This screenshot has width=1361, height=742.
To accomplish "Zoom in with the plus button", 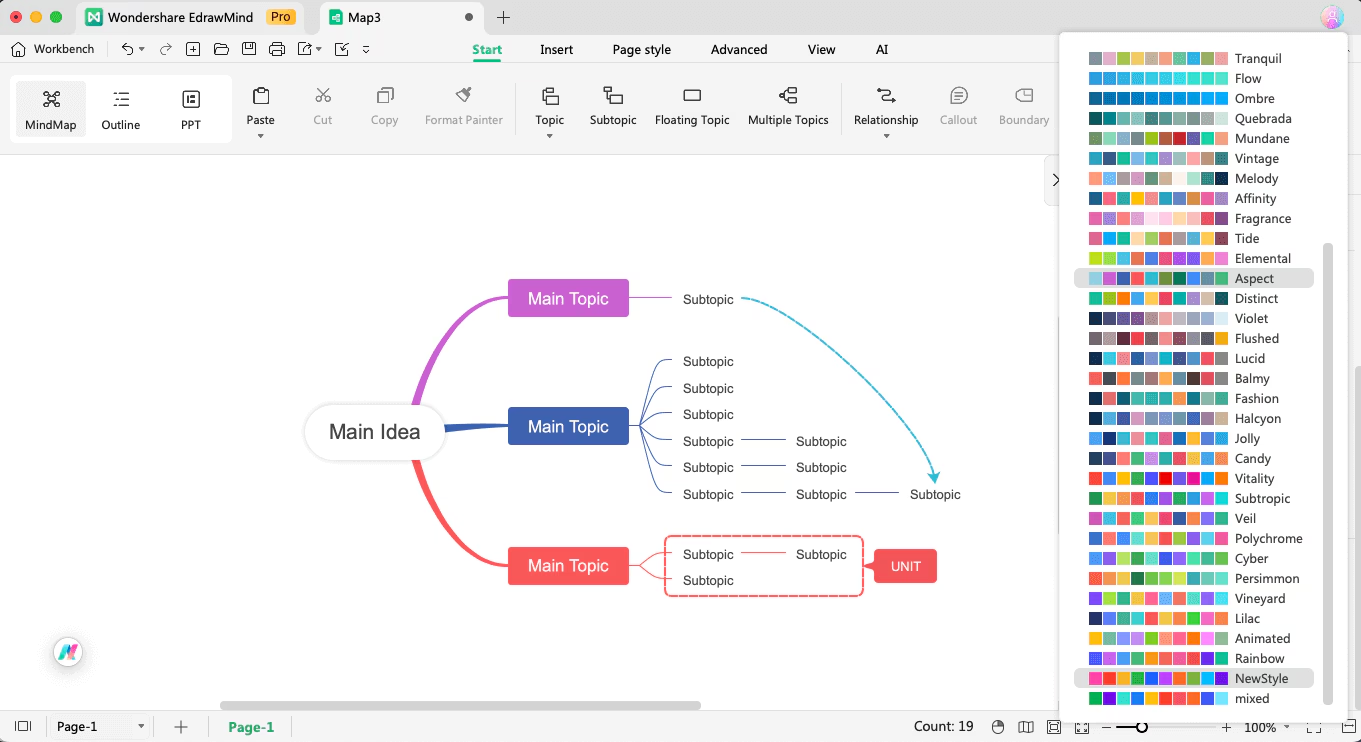I will coord(1227,727).
